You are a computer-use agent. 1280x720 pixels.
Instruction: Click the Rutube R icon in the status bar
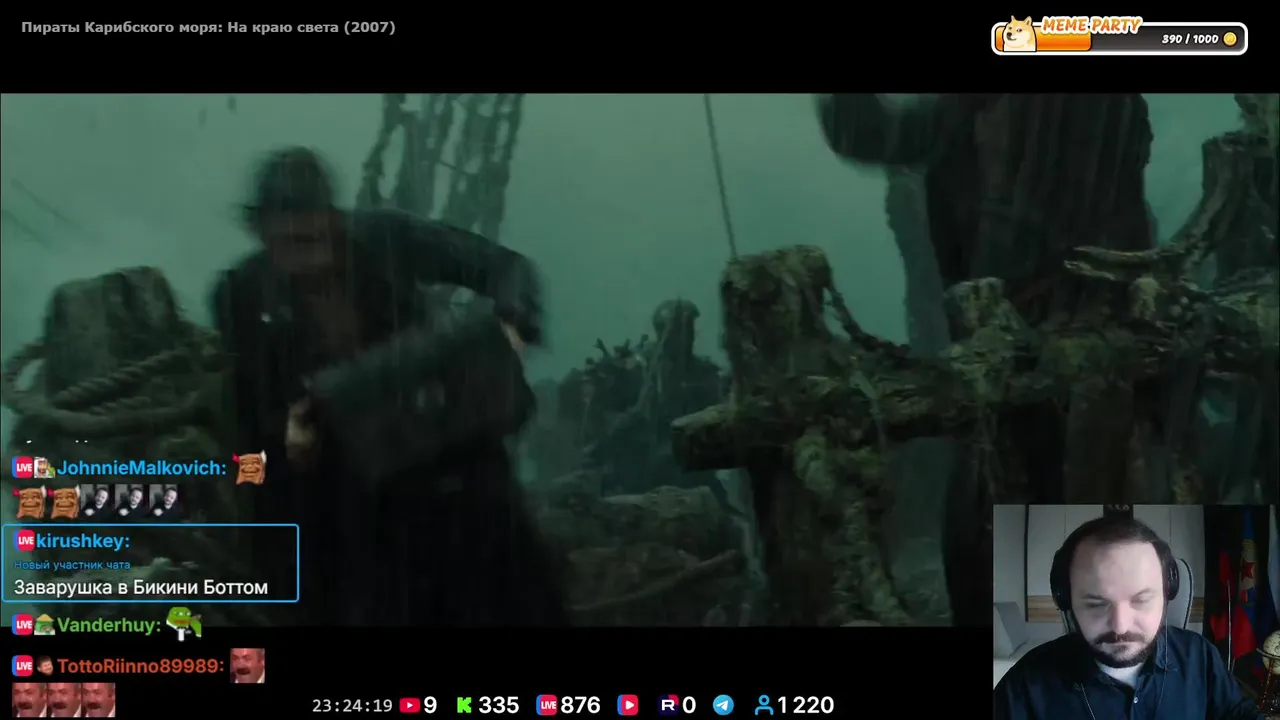(669, 705)
